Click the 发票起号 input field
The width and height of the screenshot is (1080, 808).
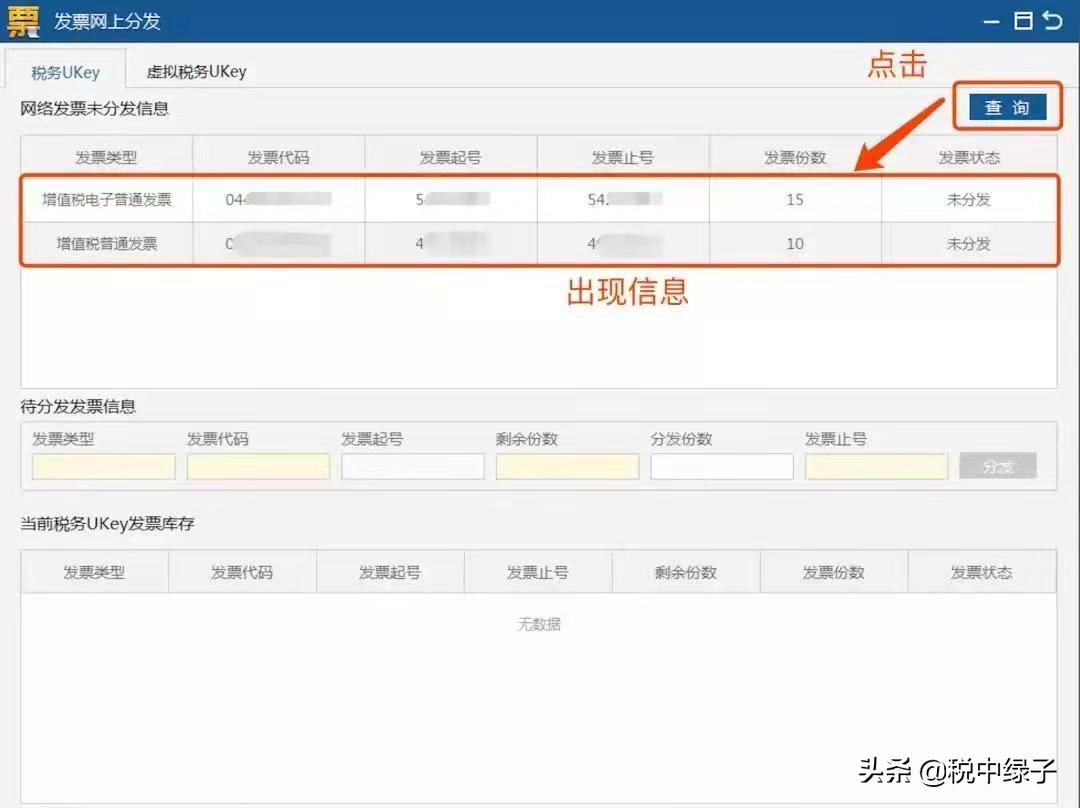412,465
